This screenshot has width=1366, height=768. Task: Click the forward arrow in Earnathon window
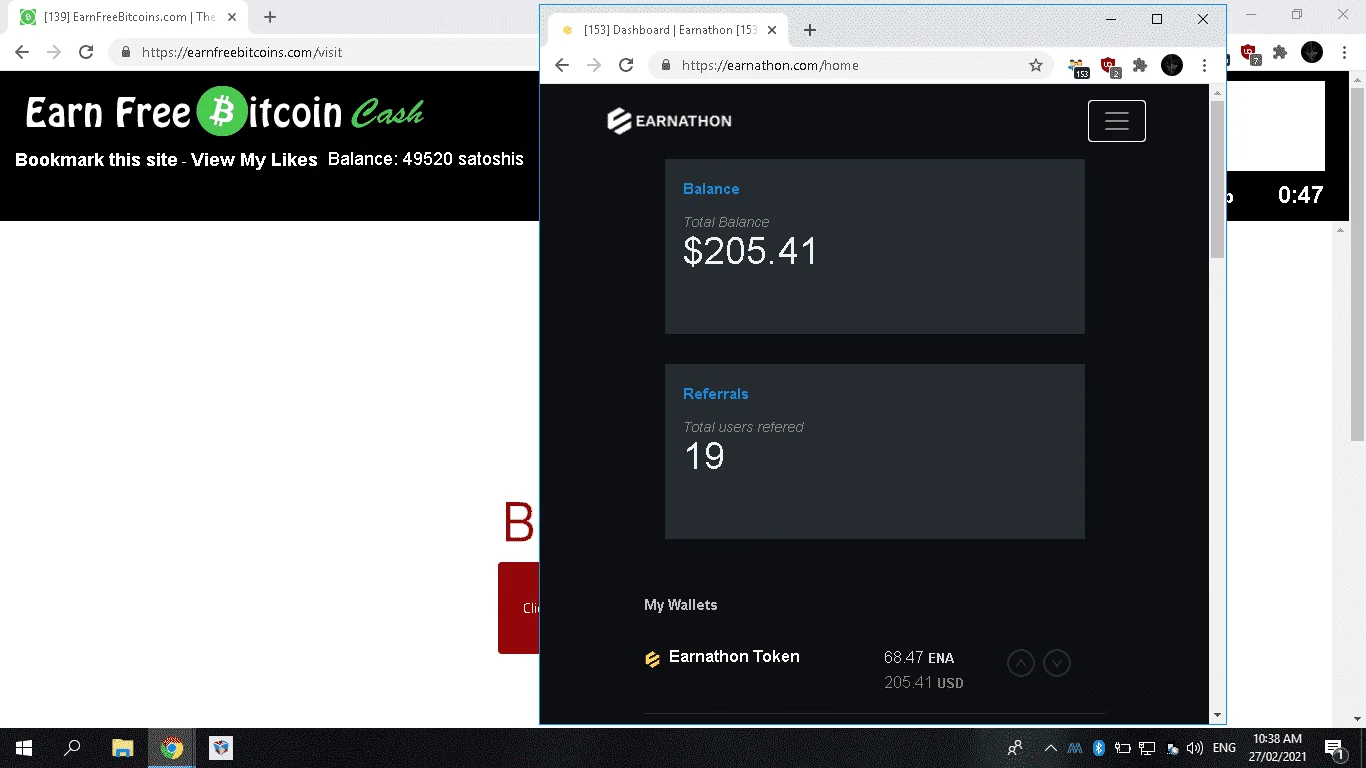coord(594,65)
